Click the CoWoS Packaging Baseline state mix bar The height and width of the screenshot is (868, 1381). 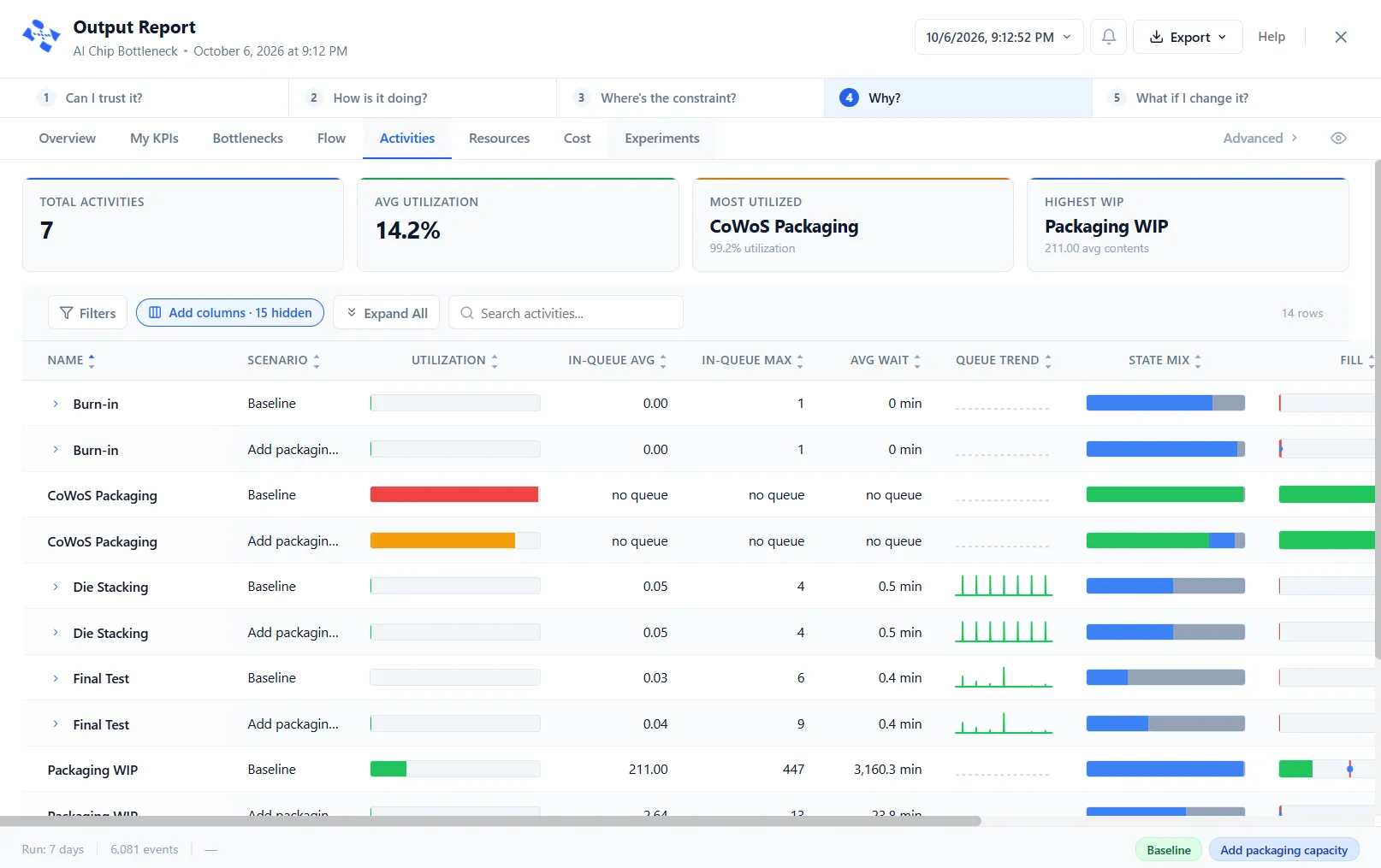pyautogui.click(x=1165, y=494)
